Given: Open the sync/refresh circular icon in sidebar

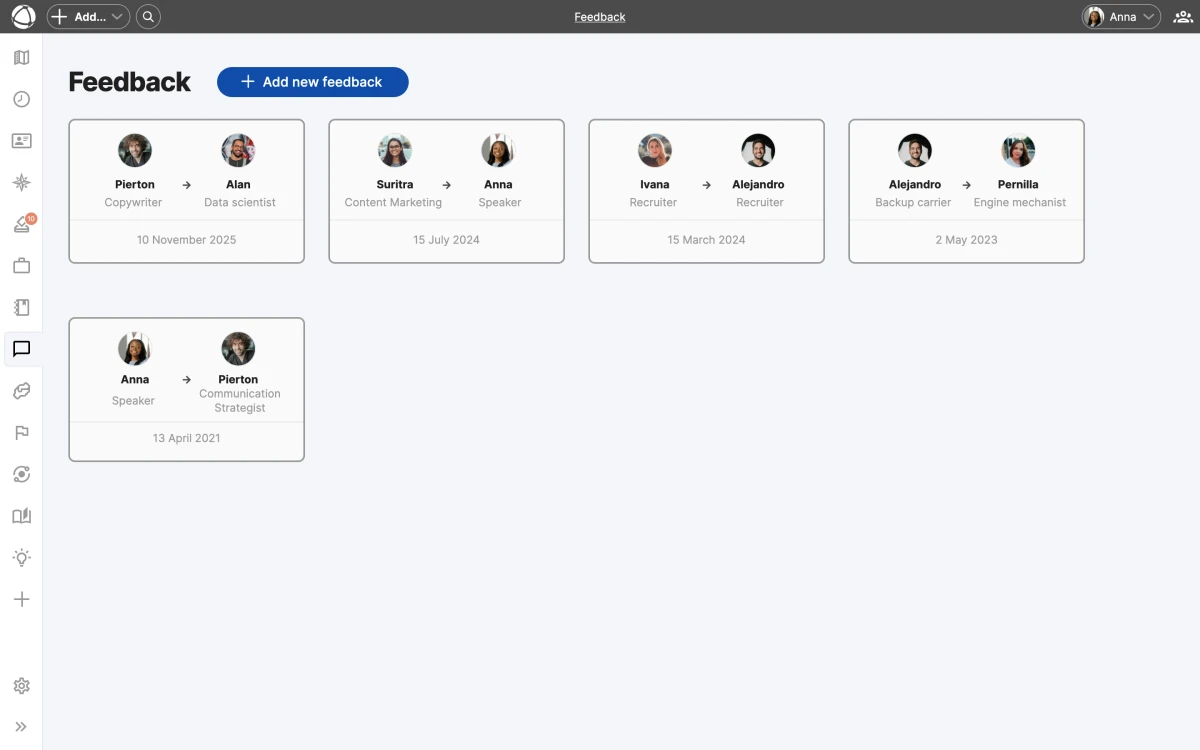Looking at the screenshot, I should [x=21, y=474].
